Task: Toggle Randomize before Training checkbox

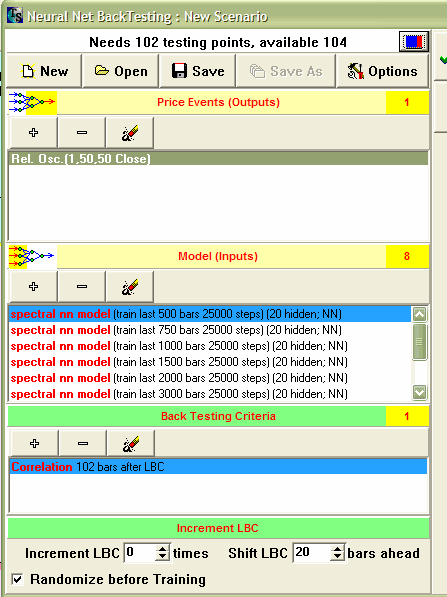Action: click(x=17, y=579)
